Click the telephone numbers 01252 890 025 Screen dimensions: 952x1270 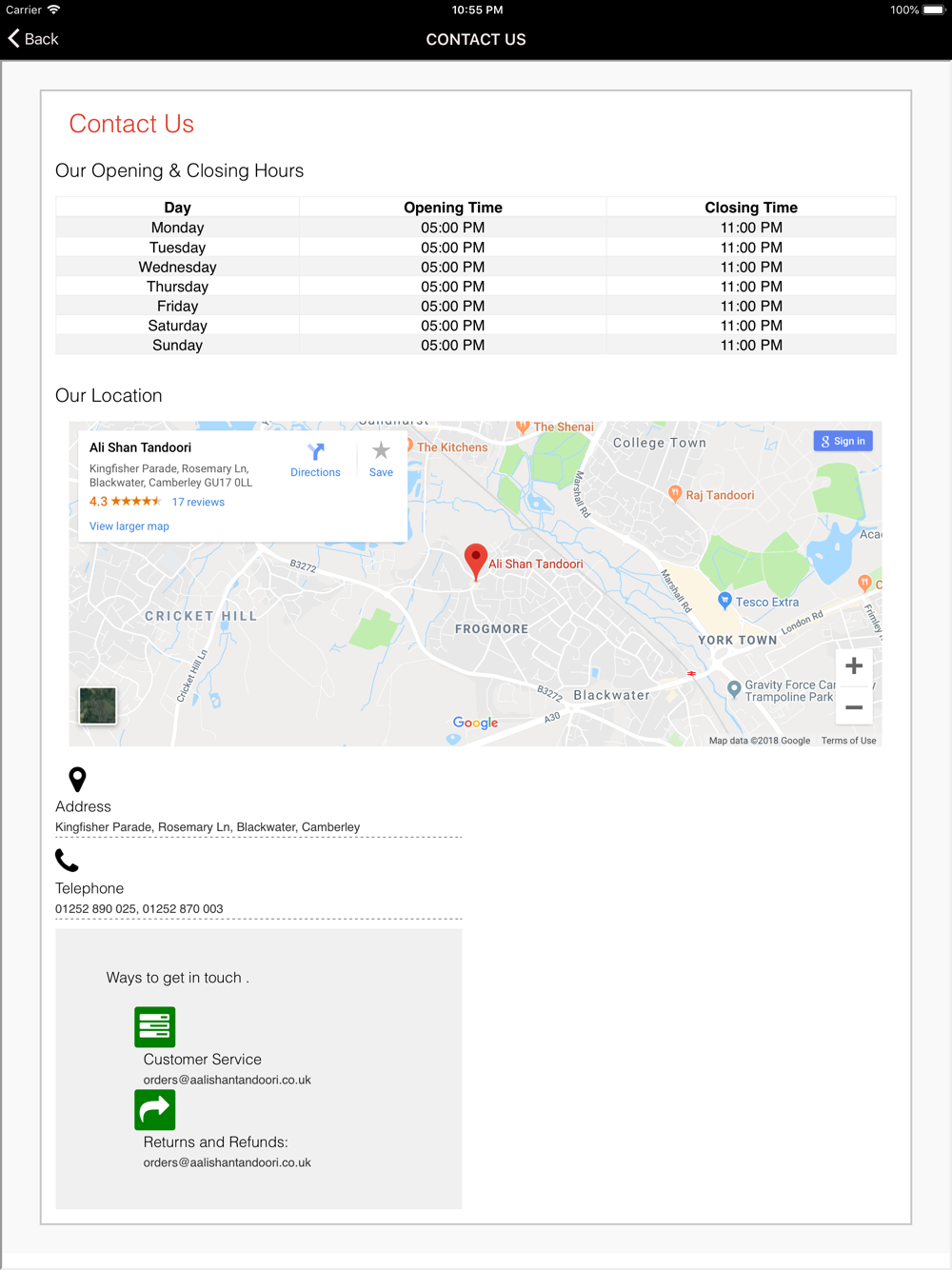tap(96, 909)
